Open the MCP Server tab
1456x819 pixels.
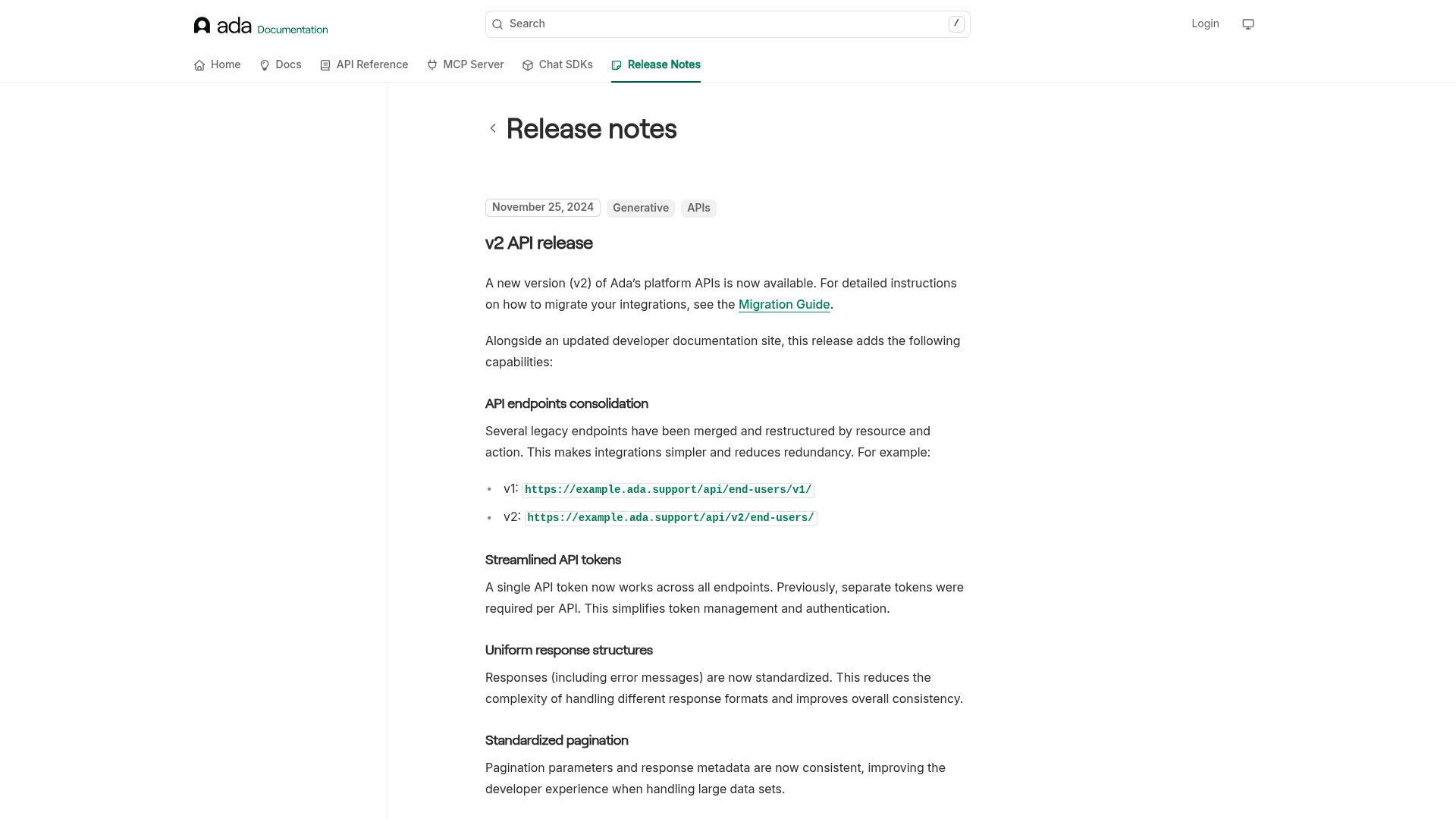coord(466,65)
